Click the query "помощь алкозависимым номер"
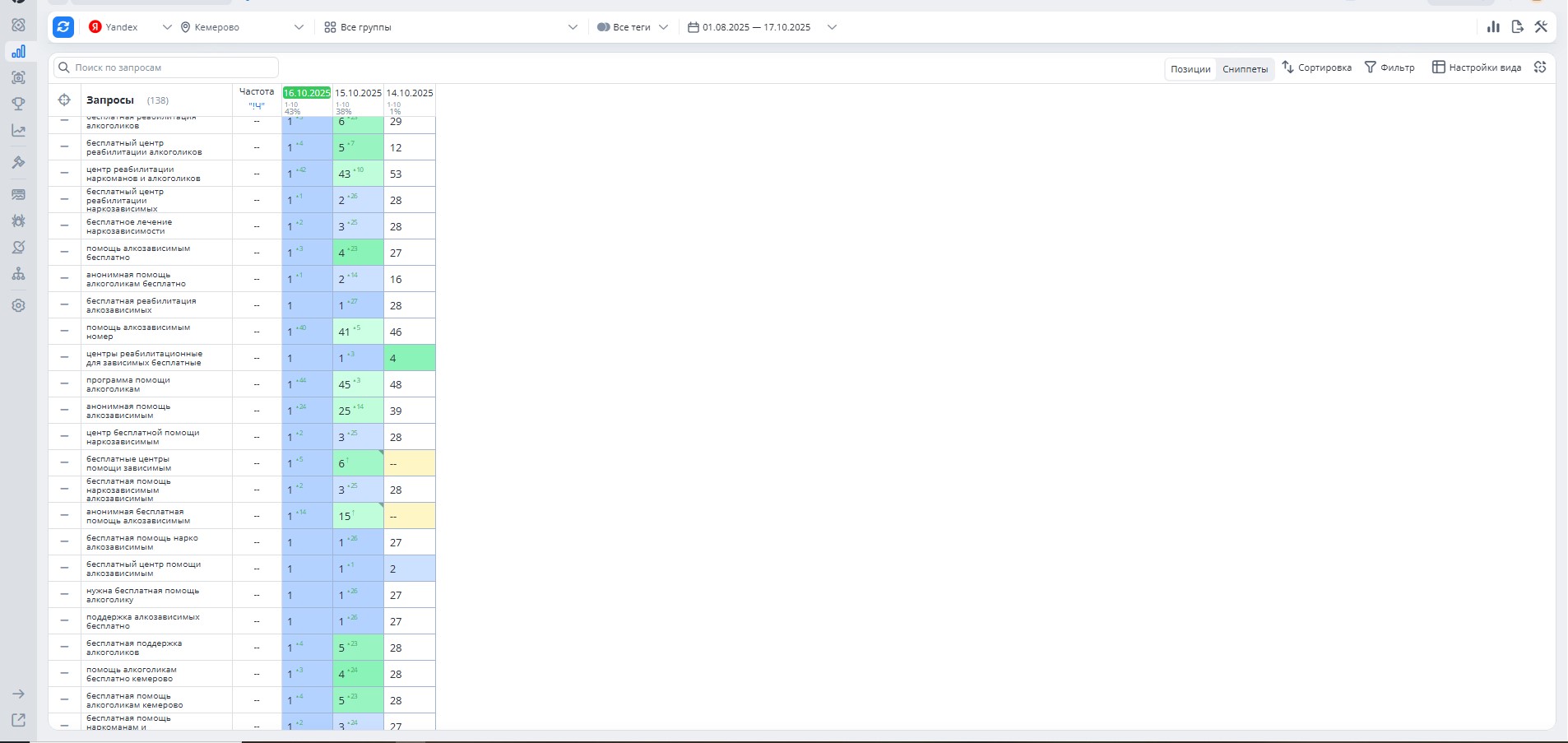This screenshot has width=1568, height=743. tap(138, 332)
